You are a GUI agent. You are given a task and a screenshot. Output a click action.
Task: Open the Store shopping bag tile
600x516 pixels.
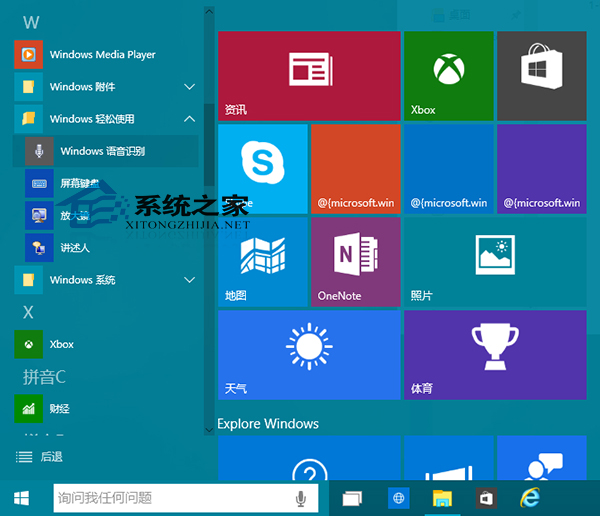542,76
